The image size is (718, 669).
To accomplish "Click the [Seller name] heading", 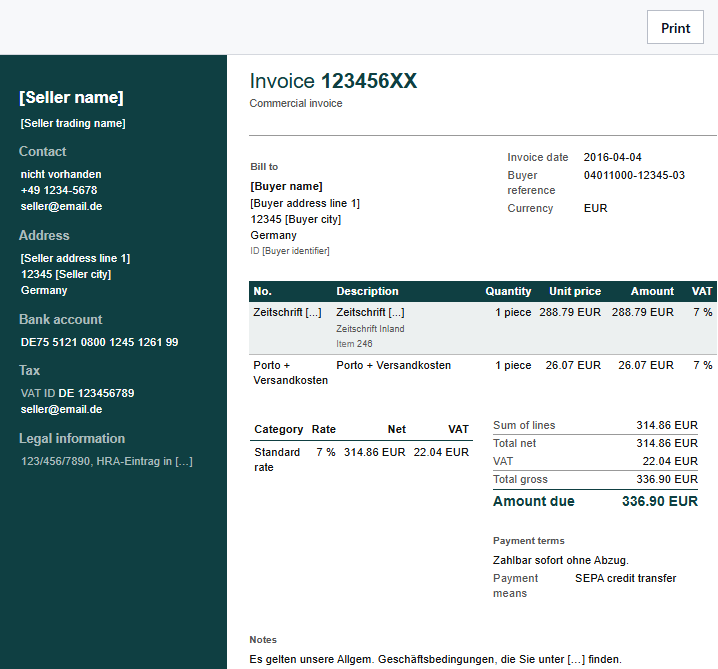I will 71,98.
